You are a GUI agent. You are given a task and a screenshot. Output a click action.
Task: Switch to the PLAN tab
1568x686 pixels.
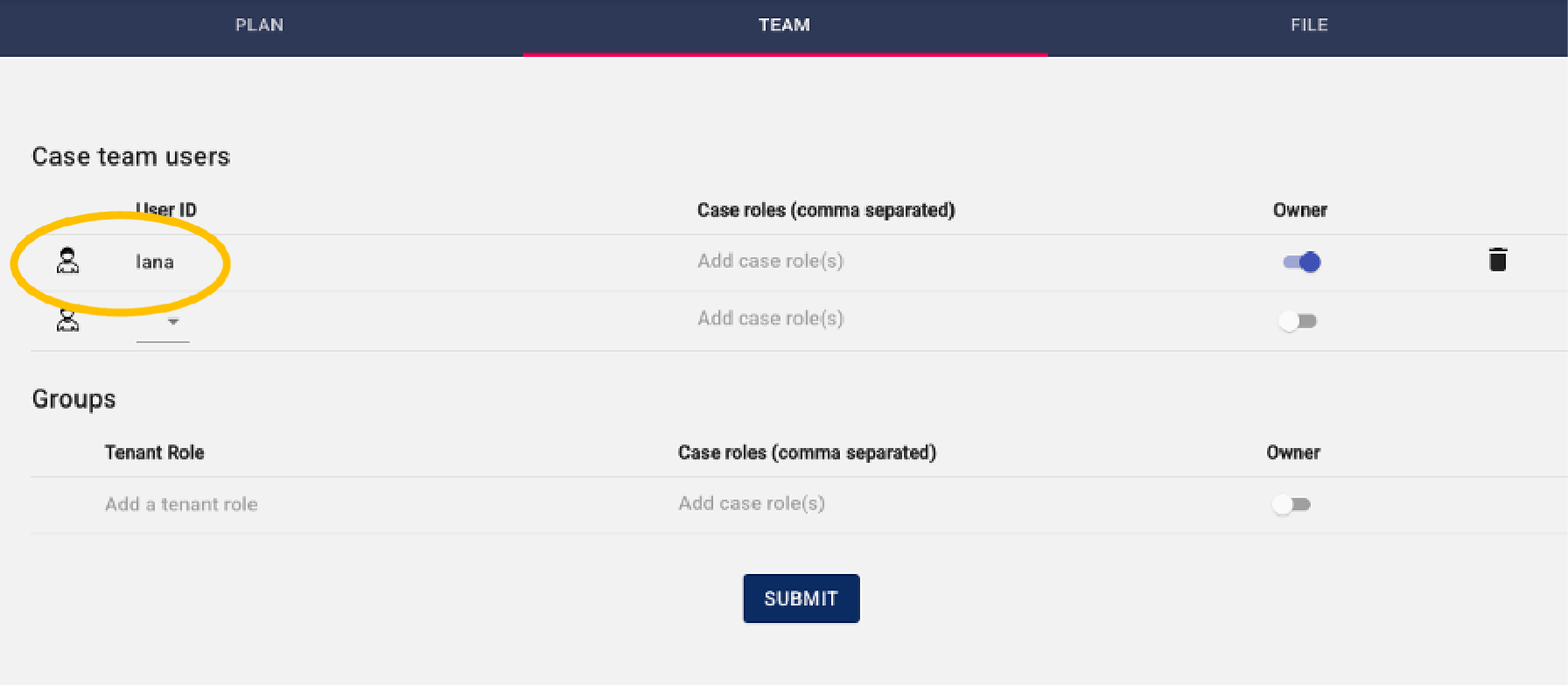259,25
